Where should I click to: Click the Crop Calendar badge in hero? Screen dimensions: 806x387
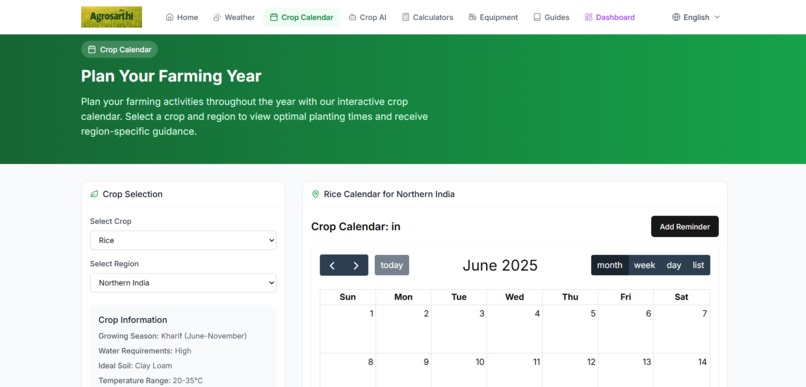point(119,49)
